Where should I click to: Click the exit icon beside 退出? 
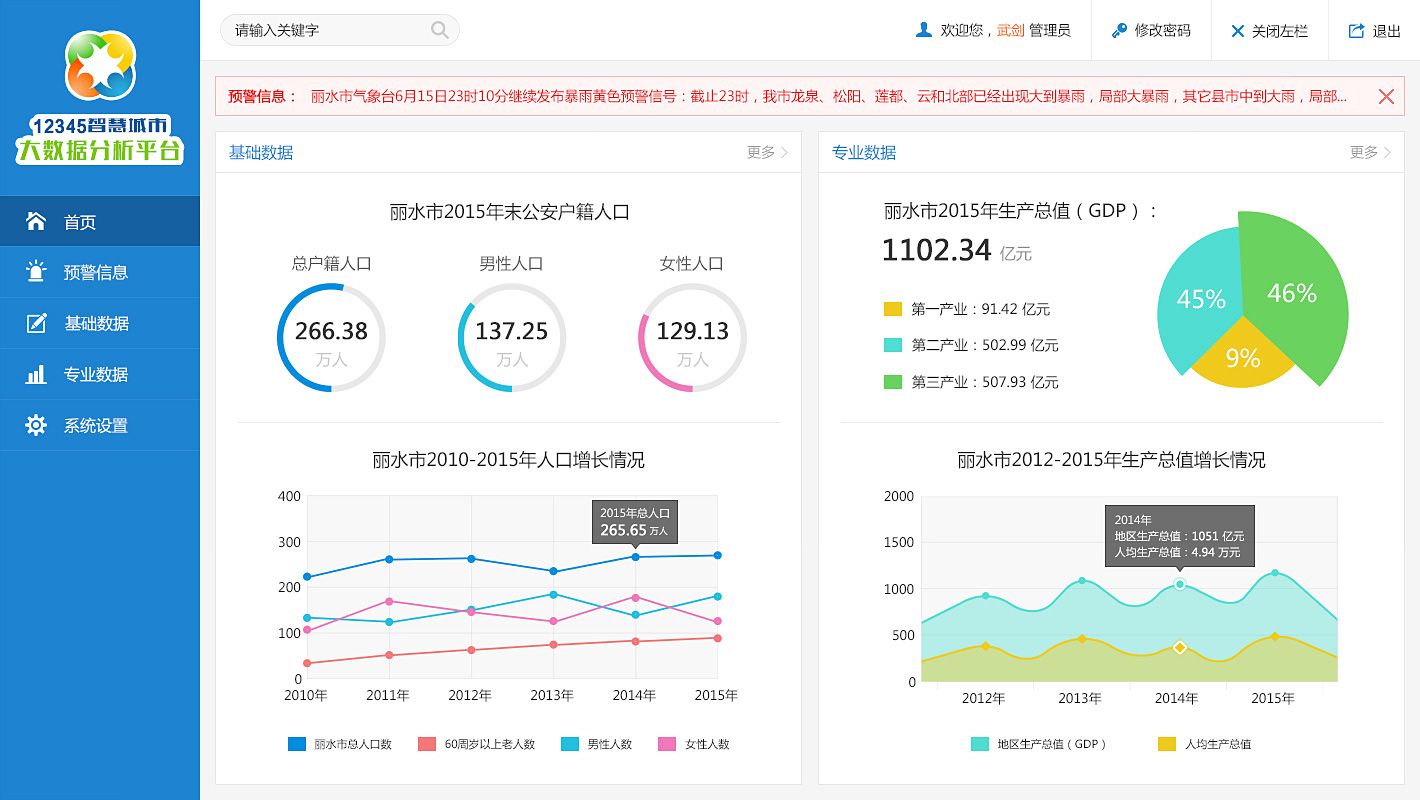pos(1356,30)
